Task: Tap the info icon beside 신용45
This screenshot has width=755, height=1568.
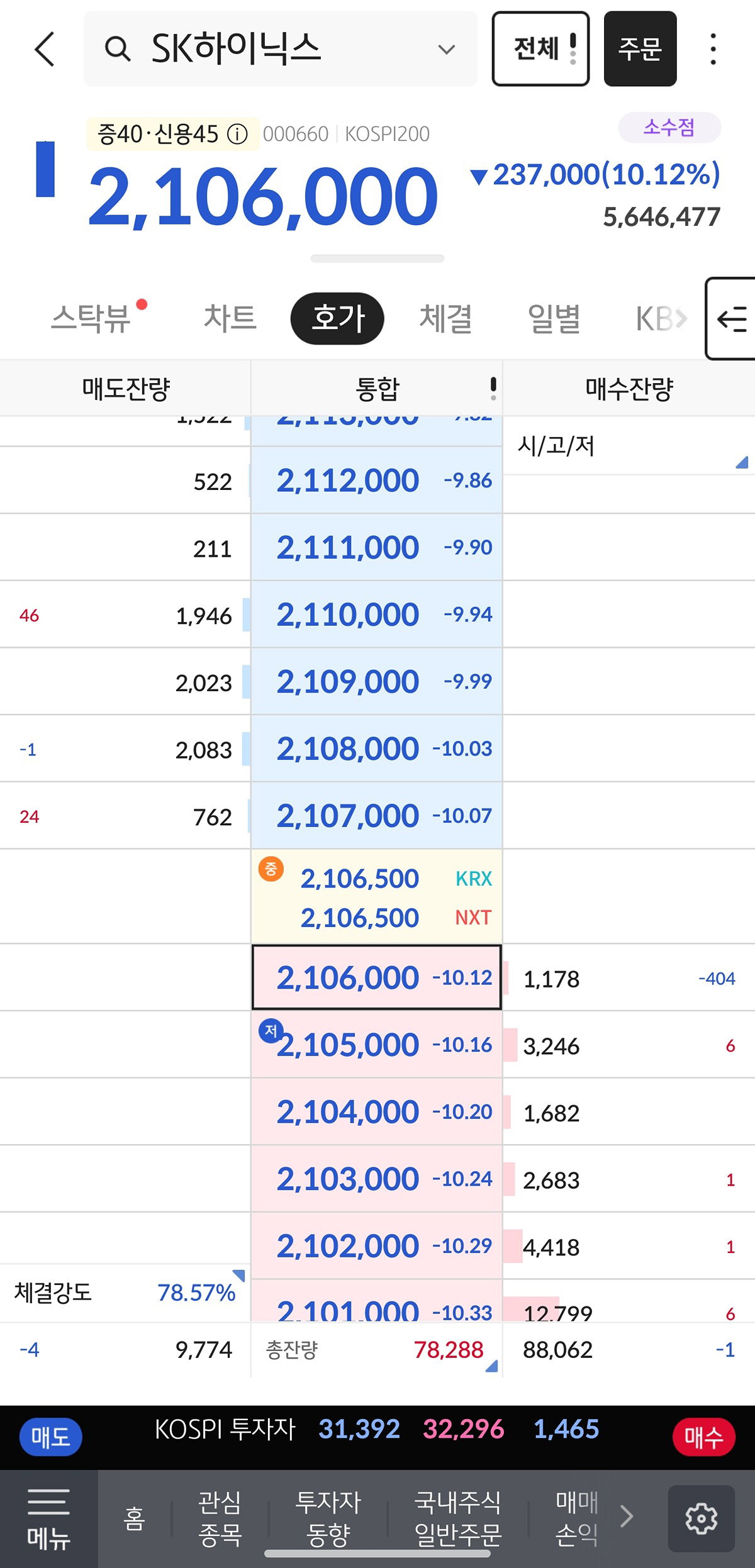Action: coord(237,134)
